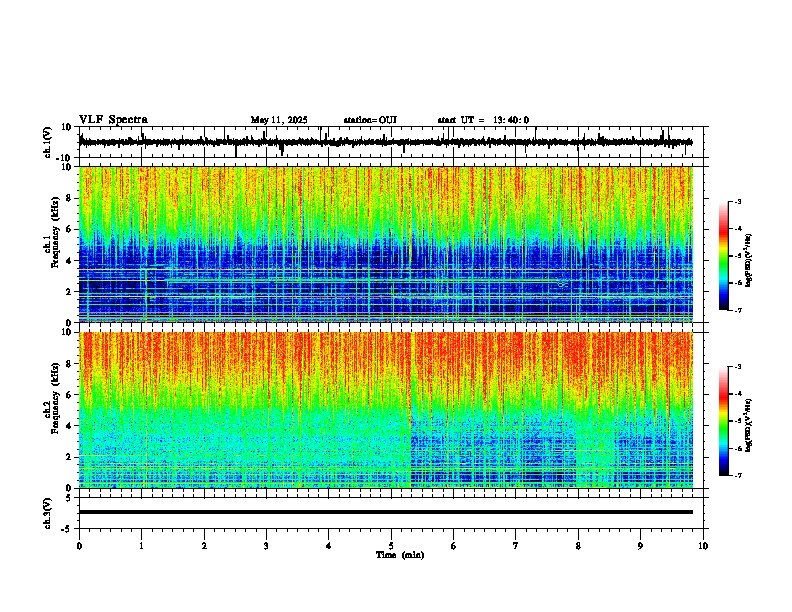Screen dimensions: 792x612
Task: Click the "5" tick on ch.3(V) axis
Action: pos(70,498)
